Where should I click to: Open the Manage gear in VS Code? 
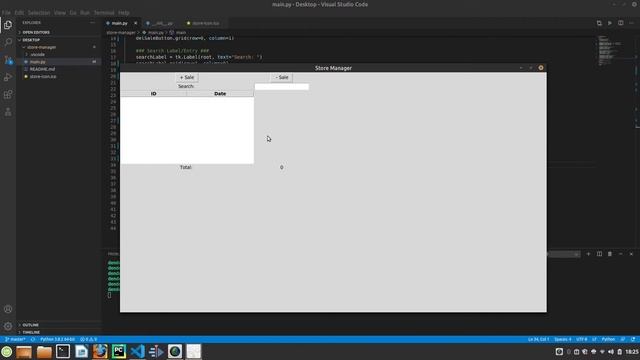(8, 326)
